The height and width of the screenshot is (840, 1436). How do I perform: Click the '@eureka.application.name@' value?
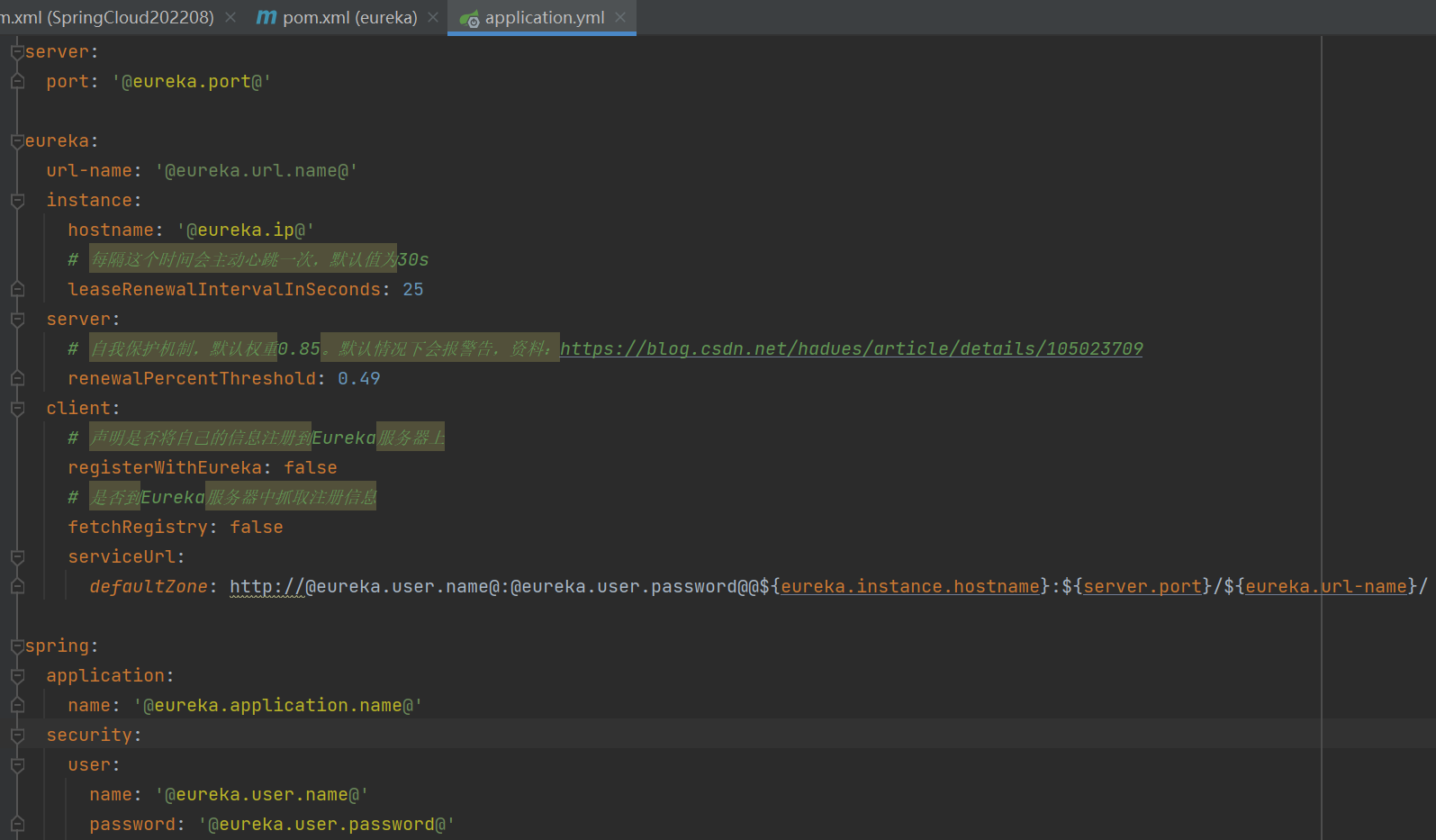278,705
